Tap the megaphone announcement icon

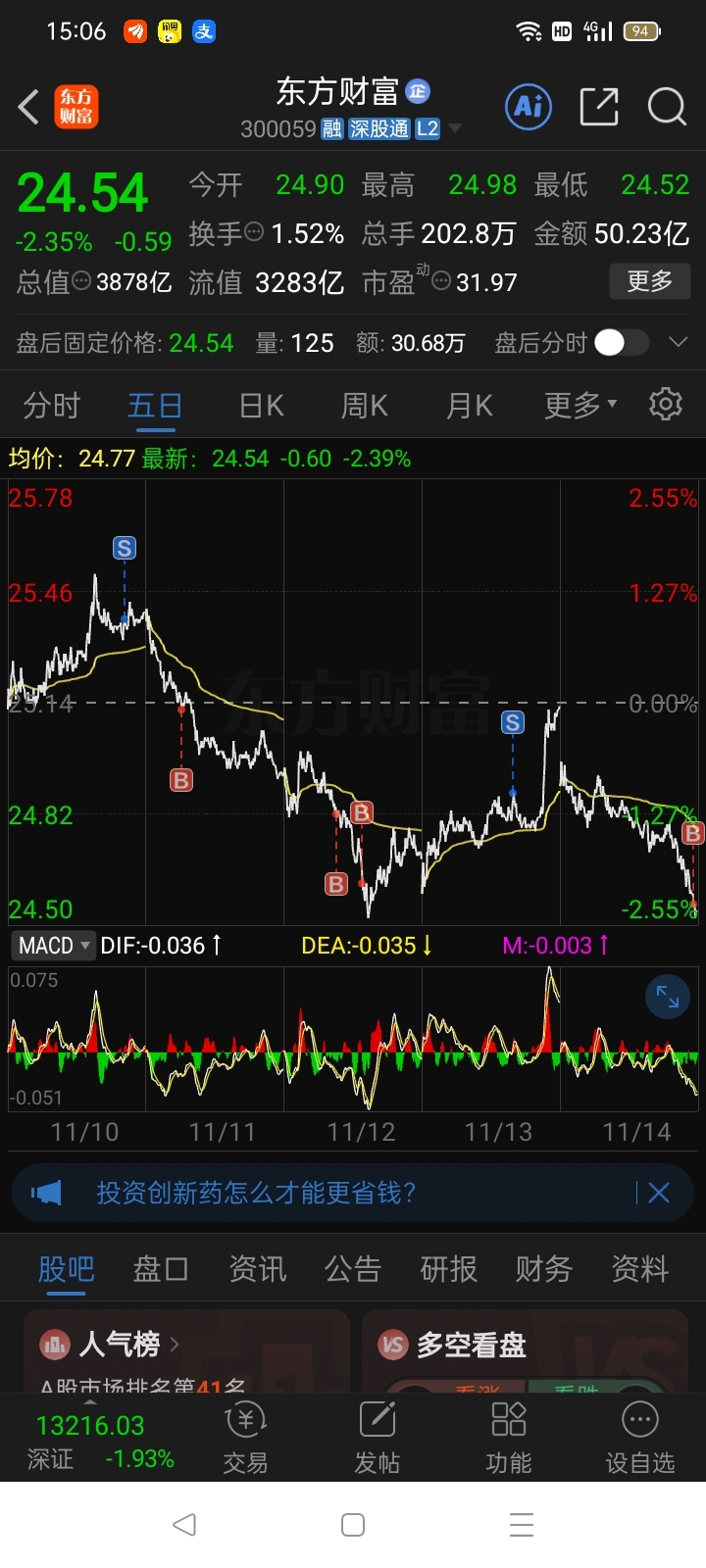(x=46, y=1193)
